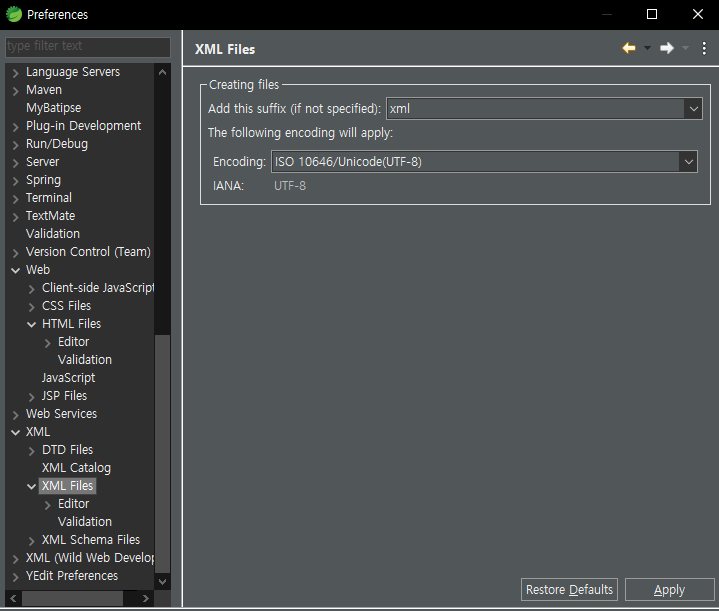Select Spring preferences label
The height and width of the screenshot is (611, 719).
[x=43, y=180]
